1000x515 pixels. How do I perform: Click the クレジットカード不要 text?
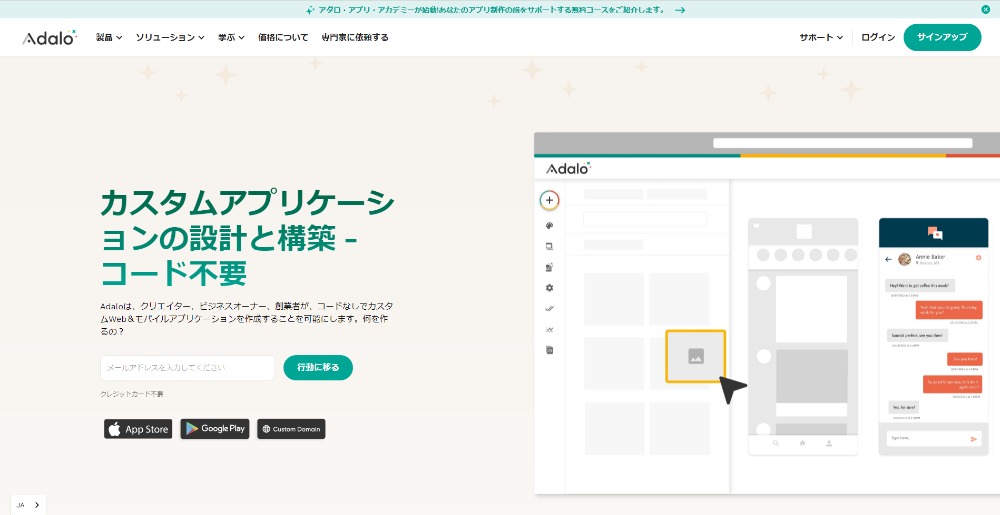(132, 394)
